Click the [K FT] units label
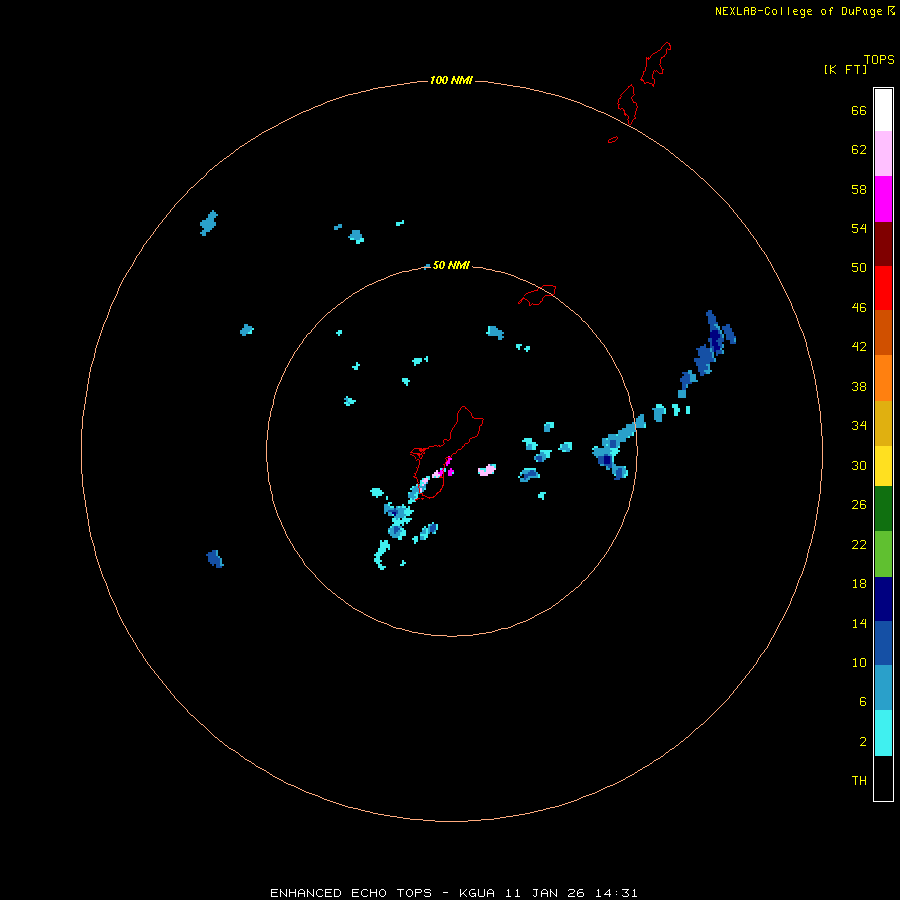 tap(845, 69)
